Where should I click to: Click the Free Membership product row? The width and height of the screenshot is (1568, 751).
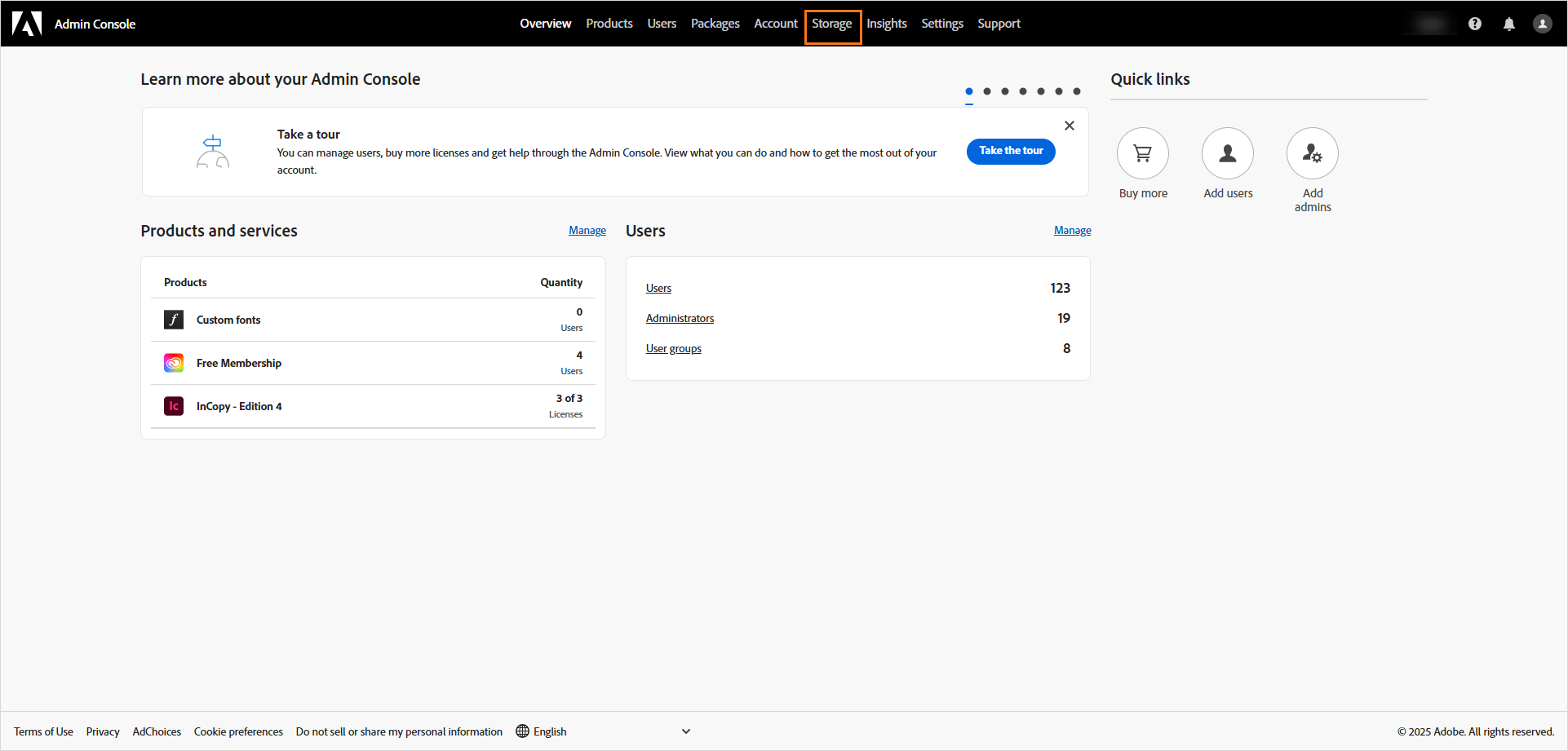(x=373, y=363)
